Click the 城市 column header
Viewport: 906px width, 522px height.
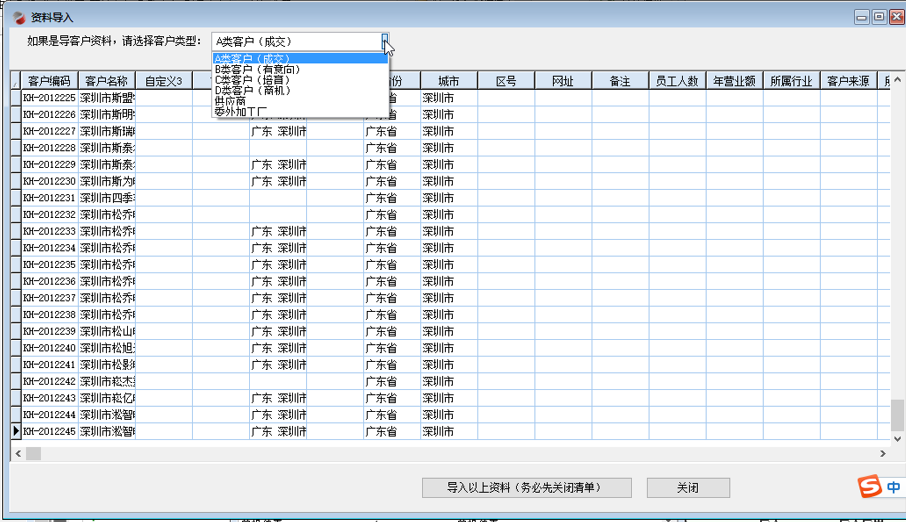449,81
